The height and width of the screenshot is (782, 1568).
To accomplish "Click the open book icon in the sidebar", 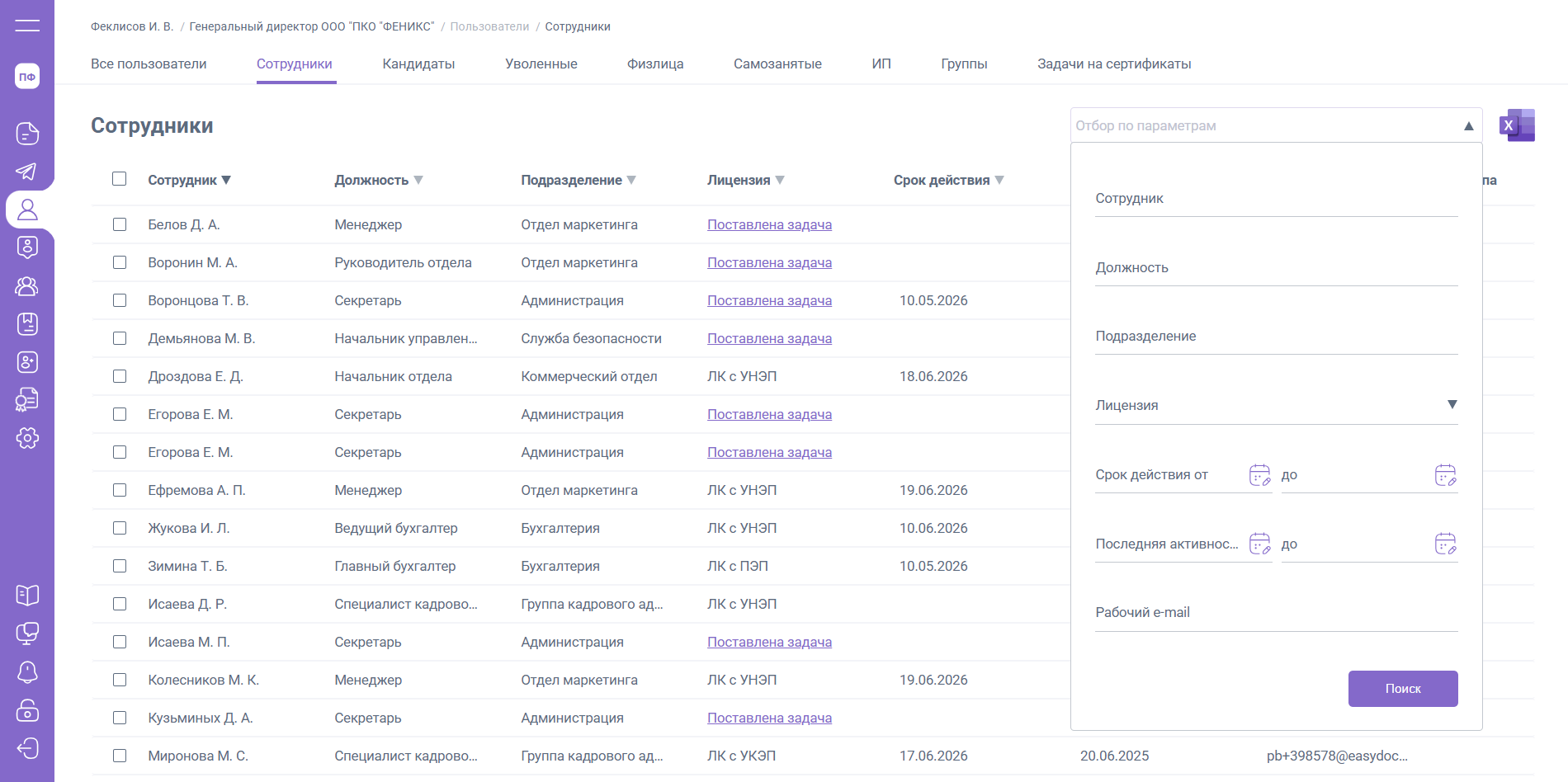I will coord(27,595).
